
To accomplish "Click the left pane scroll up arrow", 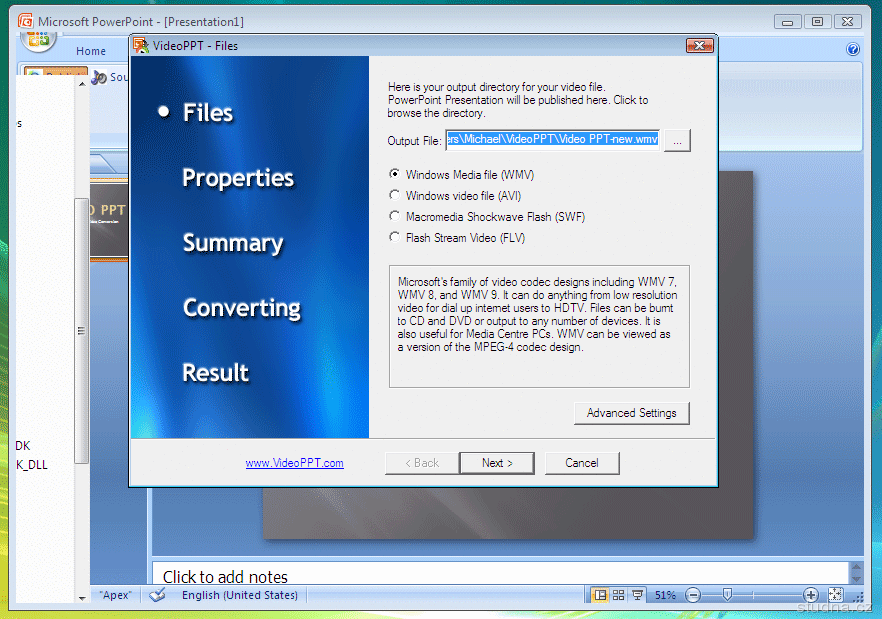I will pos(82,84).
